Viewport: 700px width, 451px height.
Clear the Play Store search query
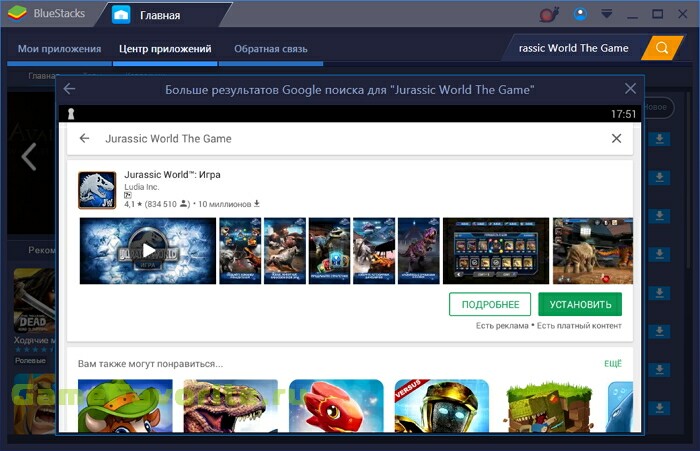click(x=616, y=138)
